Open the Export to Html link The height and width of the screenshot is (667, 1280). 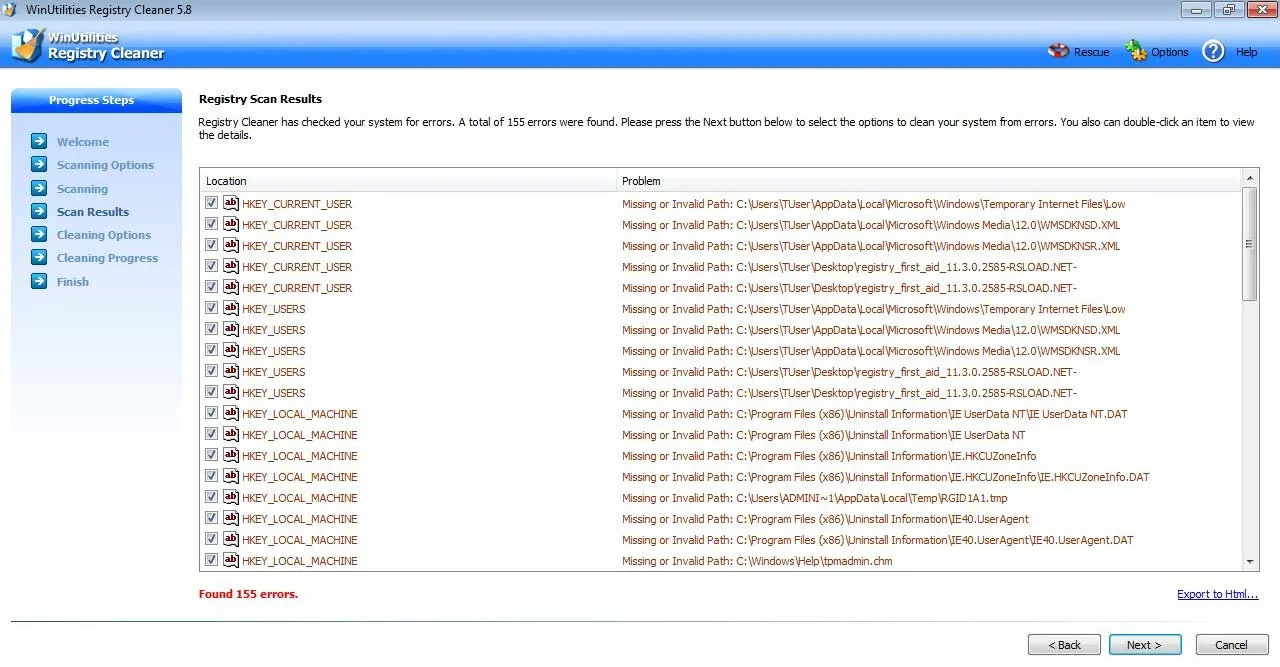tap(1217, 593)
